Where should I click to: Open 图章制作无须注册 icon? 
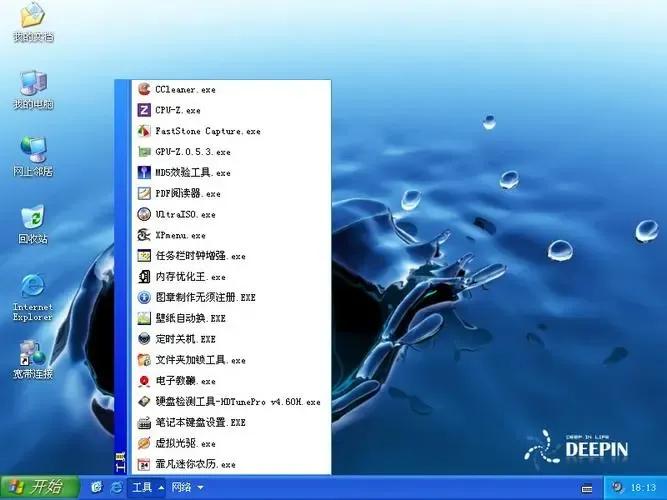[144, 297]
